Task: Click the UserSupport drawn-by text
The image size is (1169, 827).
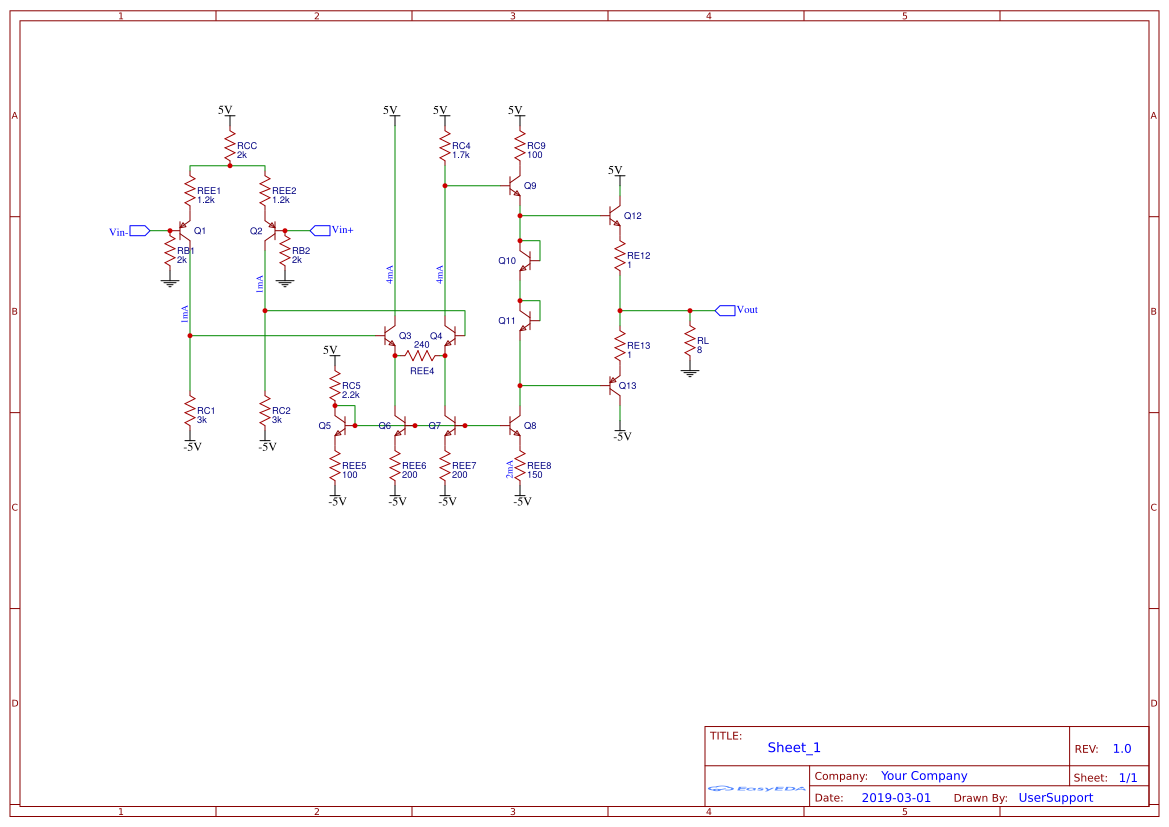Action: 1056,797
